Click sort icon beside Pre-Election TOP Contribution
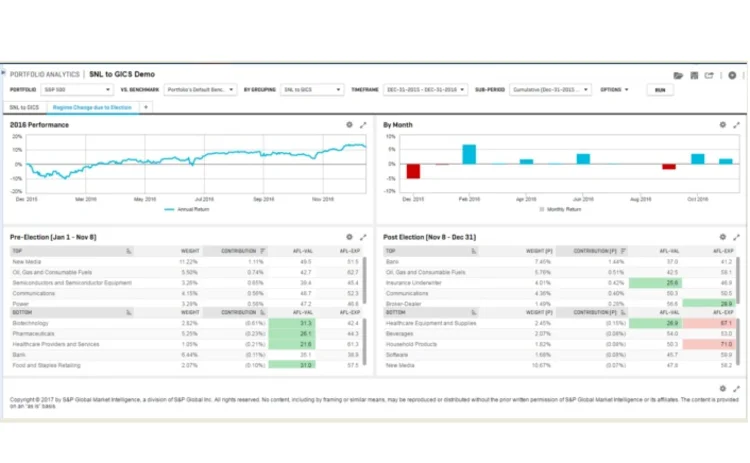 coord(263,251)
